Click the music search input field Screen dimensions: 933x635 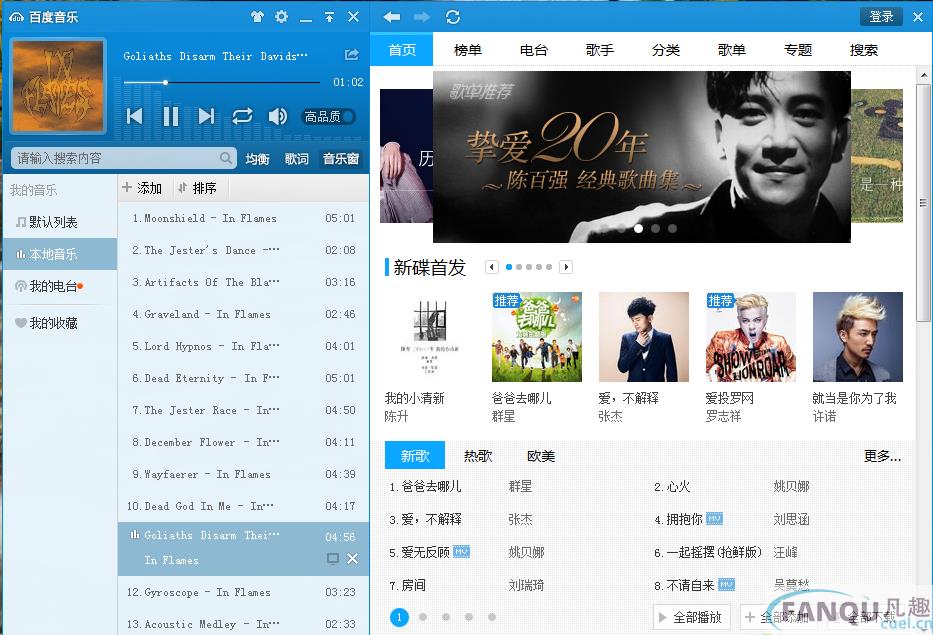pyautogui.click(x=115, y=158)
